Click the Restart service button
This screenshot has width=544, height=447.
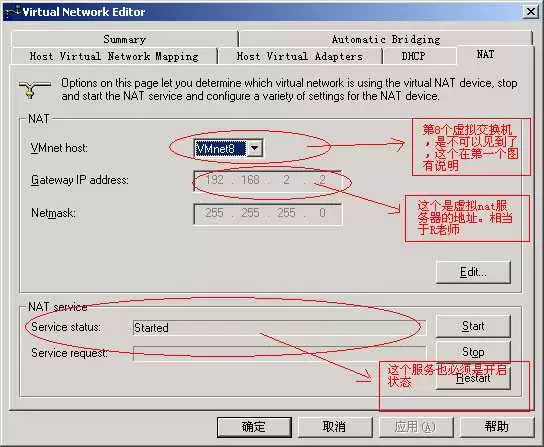click(x=473, y=378)
